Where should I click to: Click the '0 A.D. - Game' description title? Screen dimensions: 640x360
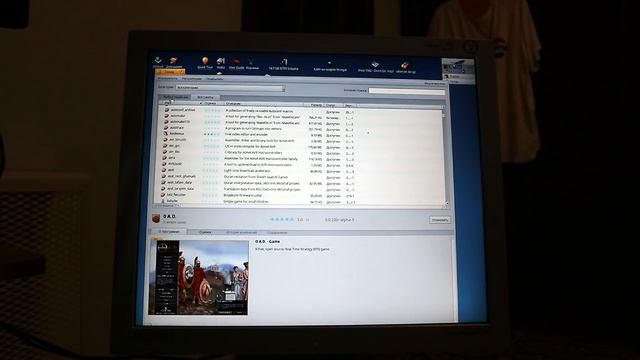tap(267, 242)
